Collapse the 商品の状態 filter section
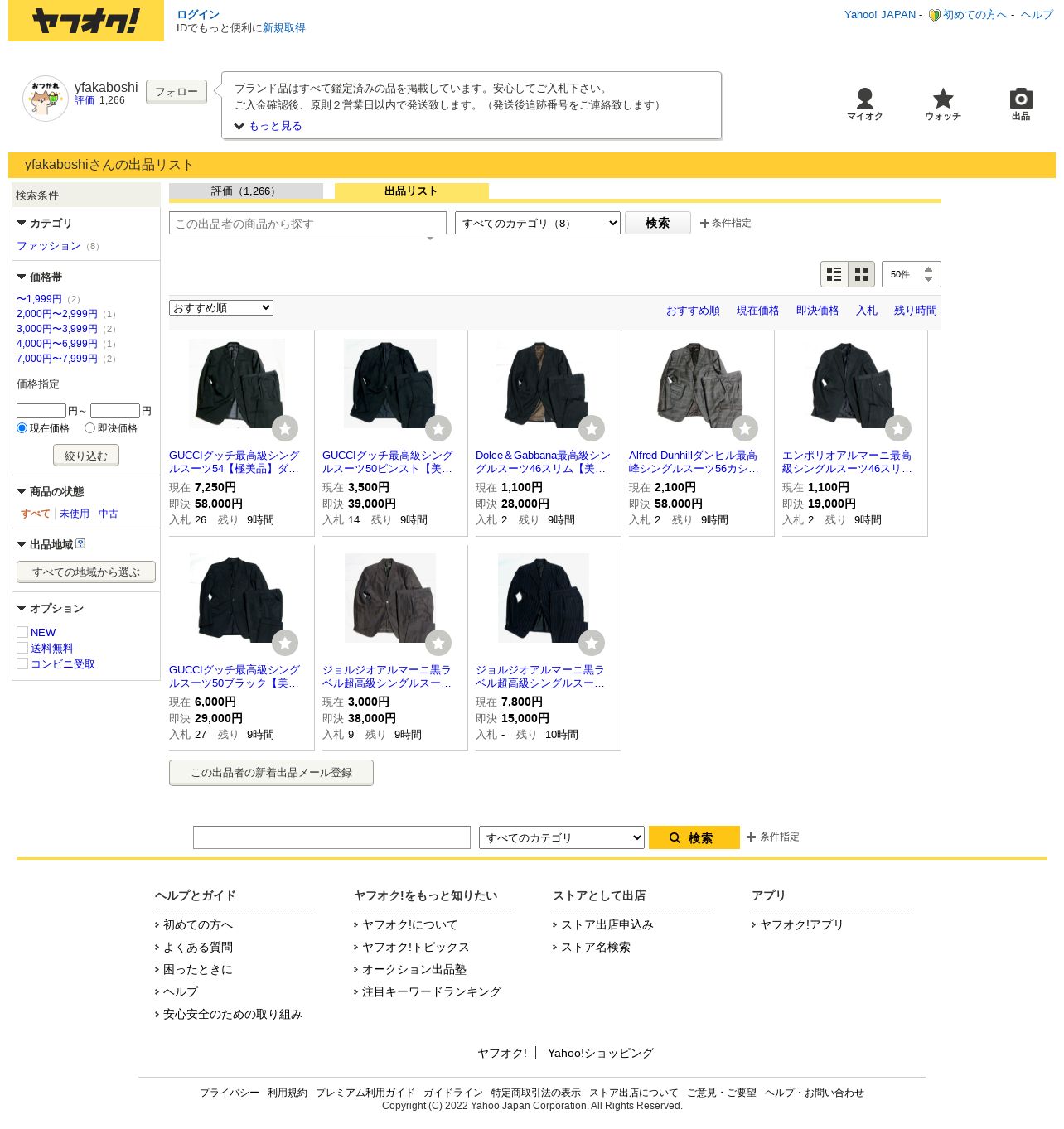Screen dimensions: 1064x1129 pos(22,491)
